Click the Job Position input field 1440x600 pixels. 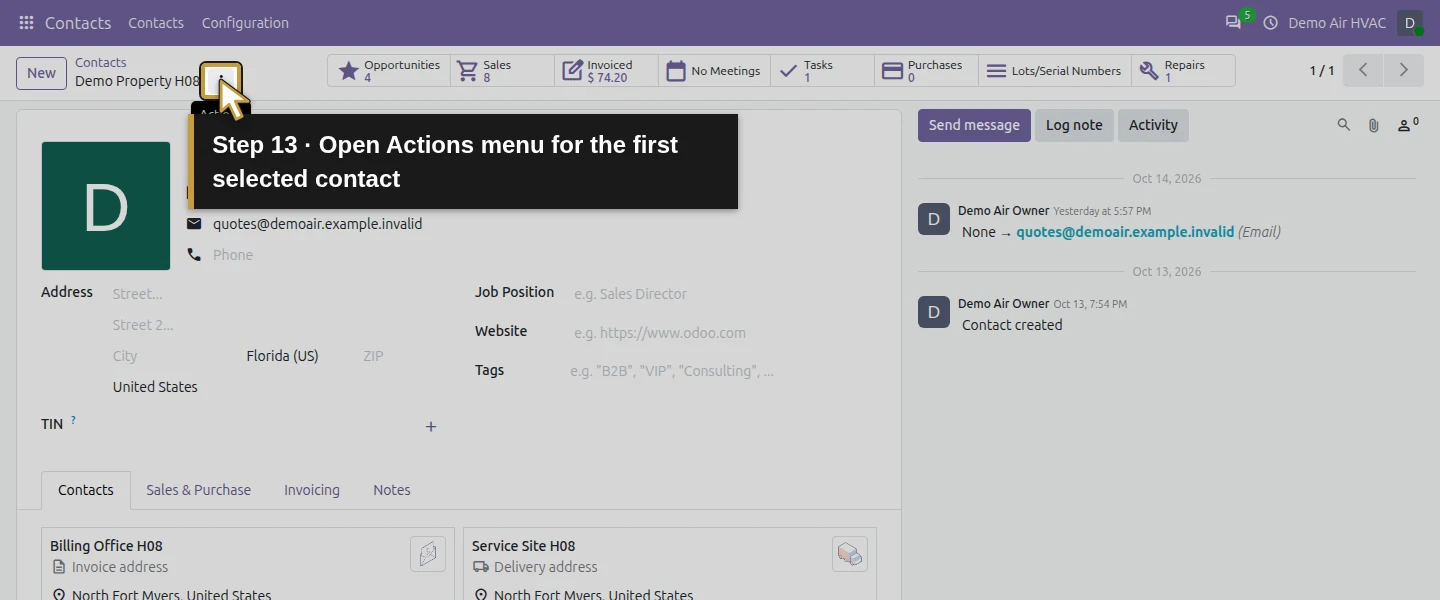(724, 294)
